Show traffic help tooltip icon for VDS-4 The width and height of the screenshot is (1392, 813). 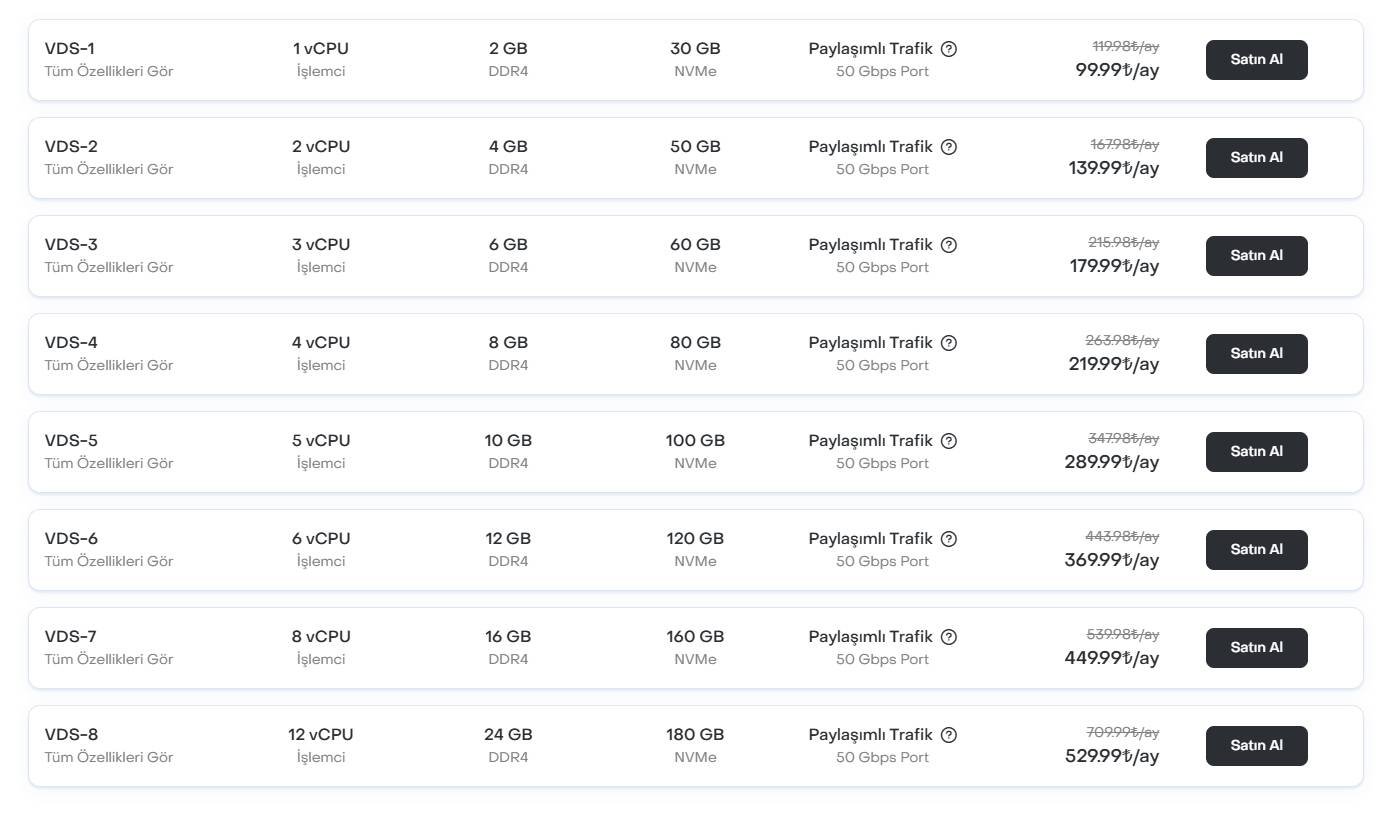pos(949,343)
